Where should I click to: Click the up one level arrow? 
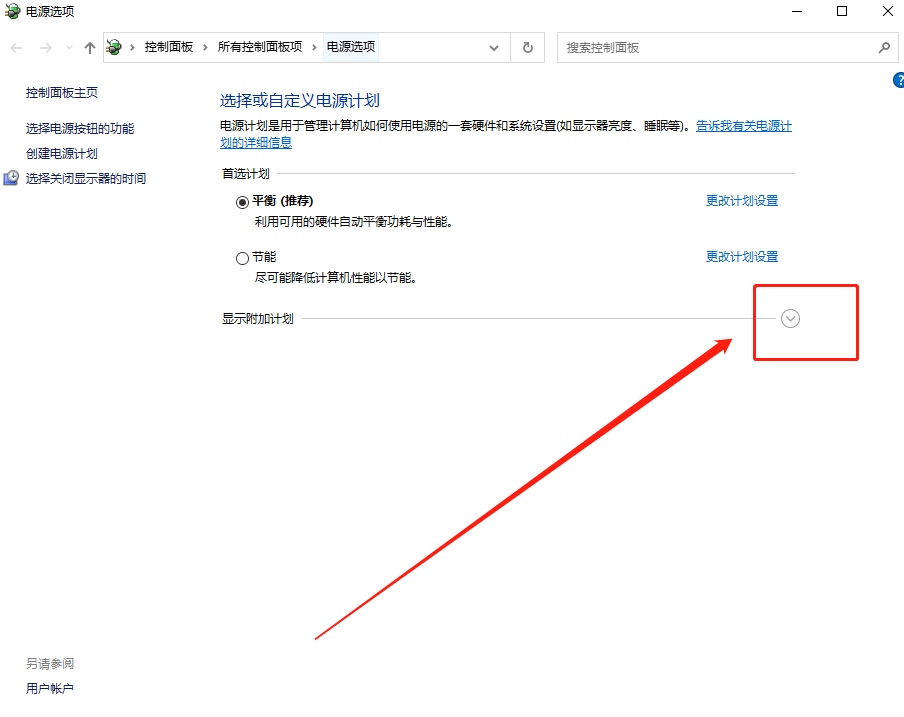89,47
